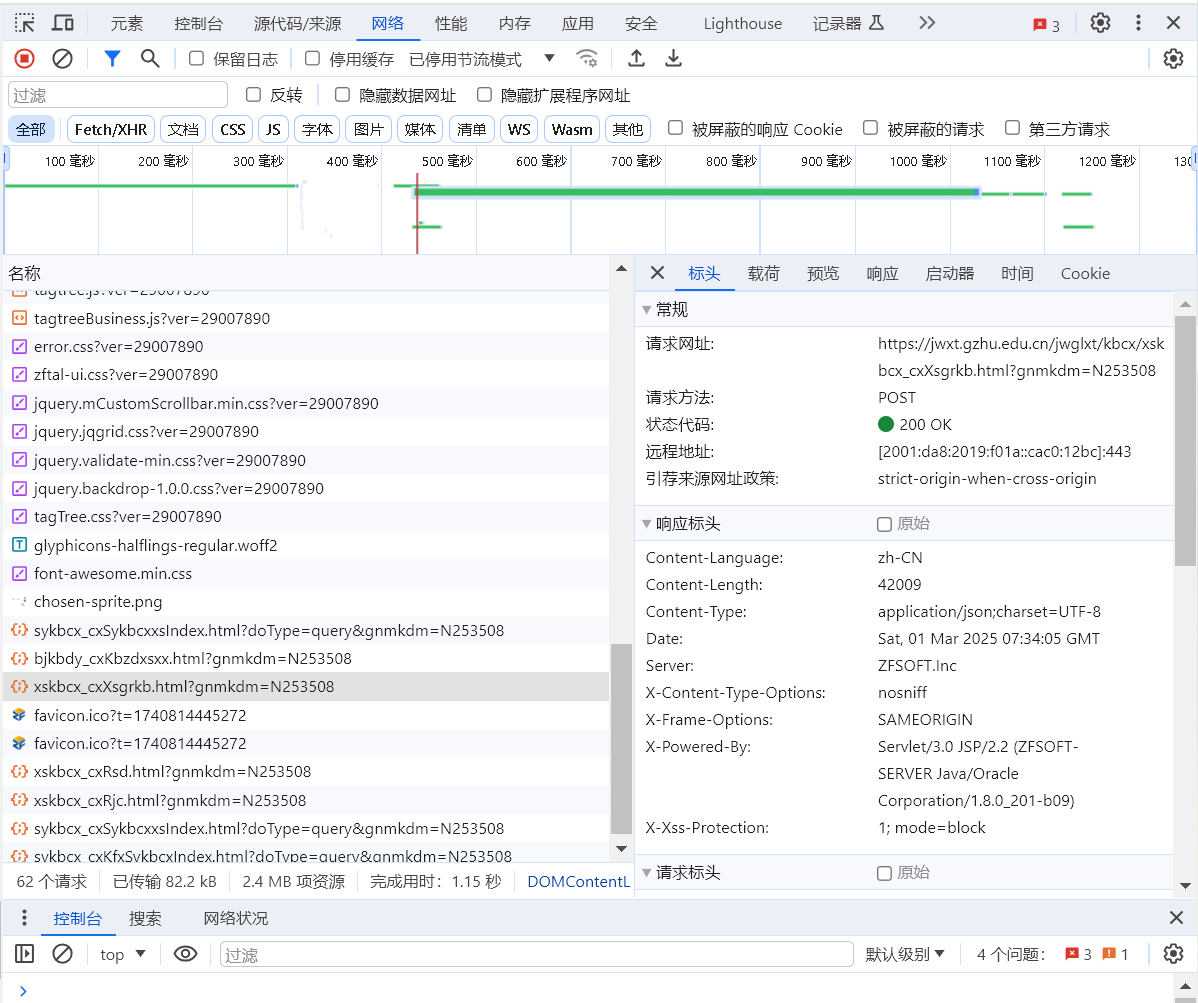
Task: Check the 停用缓存 checkbox
Action: click(313, 59)
